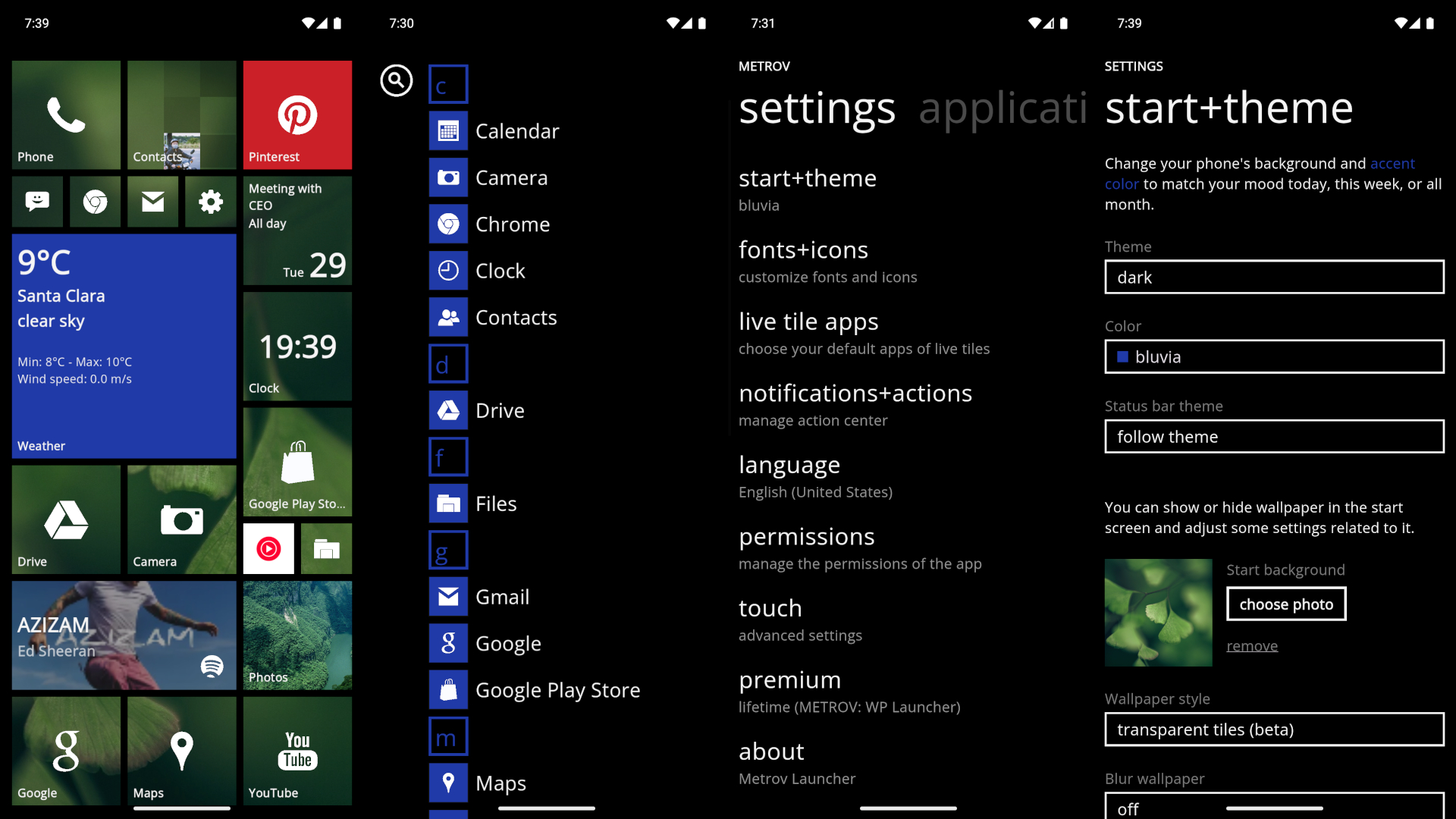Tap the Spotify icon on the Ed Sheeran tile
The image size is (1456, 819).
click(x=213, y=667)
